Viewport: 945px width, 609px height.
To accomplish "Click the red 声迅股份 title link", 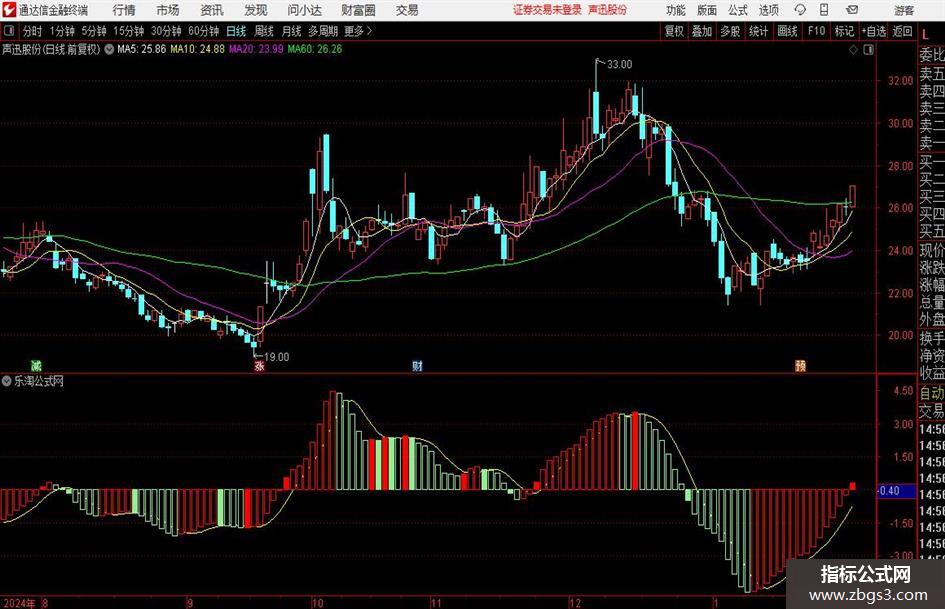I will point(608,10).
